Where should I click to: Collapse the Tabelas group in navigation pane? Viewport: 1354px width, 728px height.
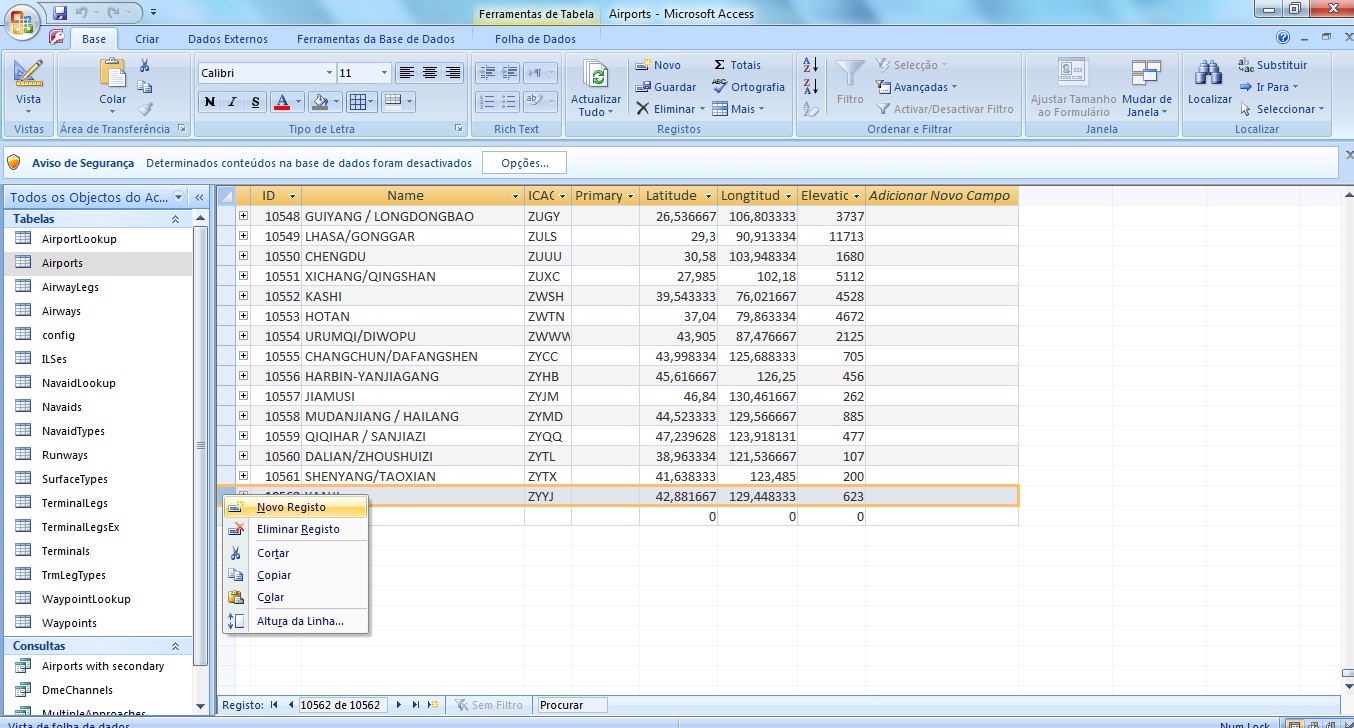coord(176,219)
